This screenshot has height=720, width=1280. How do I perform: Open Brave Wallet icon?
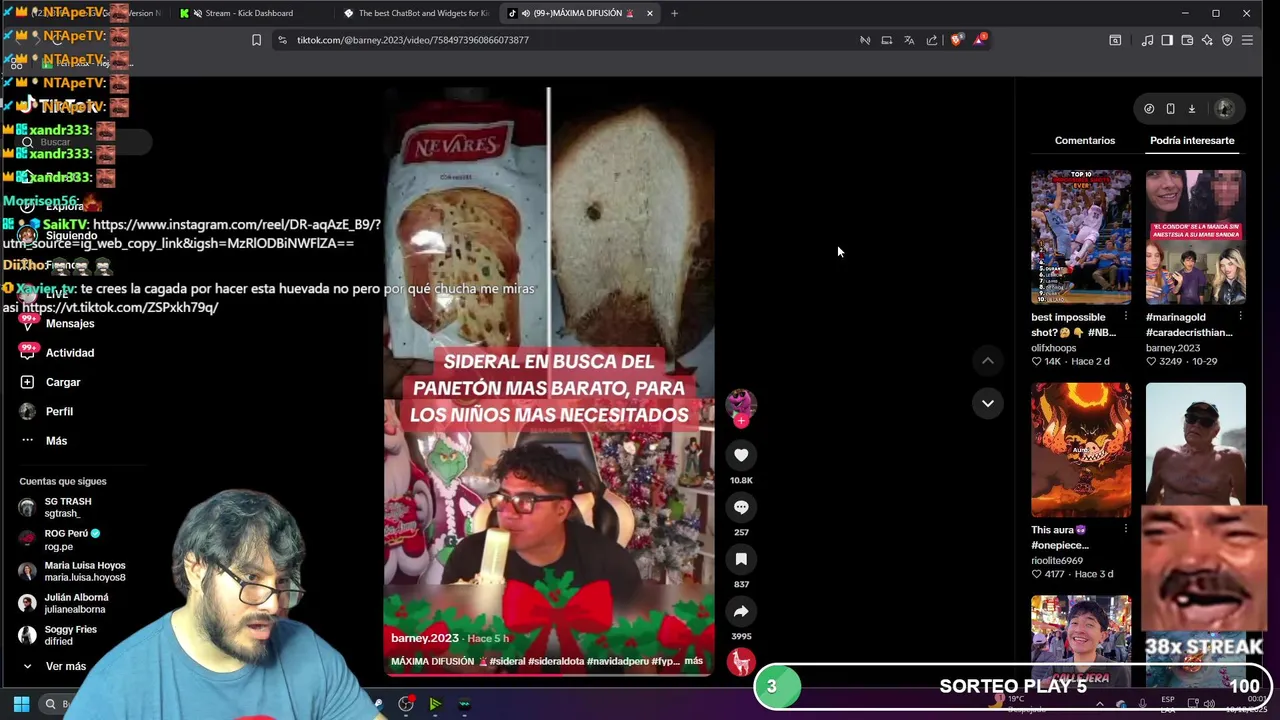tap(1187, 40)
